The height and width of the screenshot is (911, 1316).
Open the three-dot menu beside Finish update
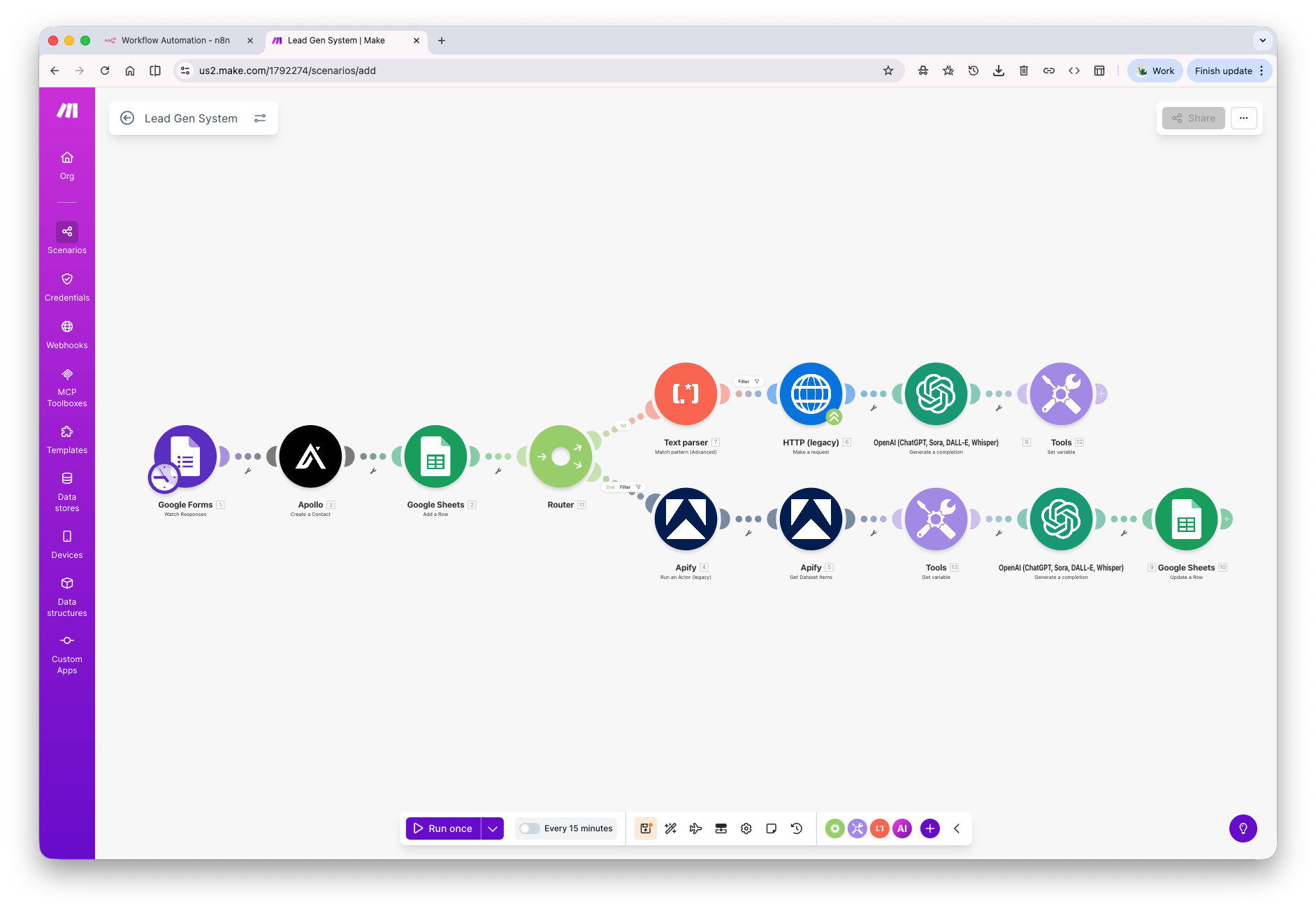coord(1261,70)
